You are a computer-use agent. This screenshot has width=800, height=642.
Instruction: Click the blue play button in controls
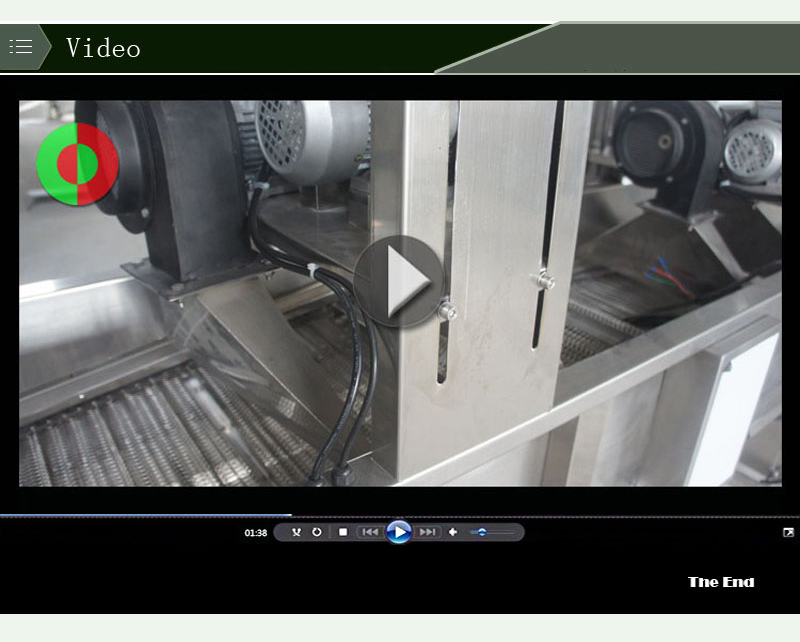[399, 532]
